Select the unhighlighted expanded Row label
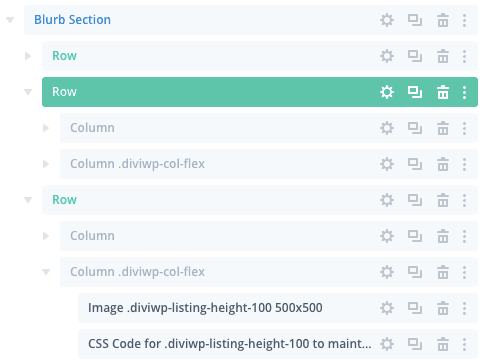The width and height of the screenshot is (484, 364). click(x=64, y=200)
